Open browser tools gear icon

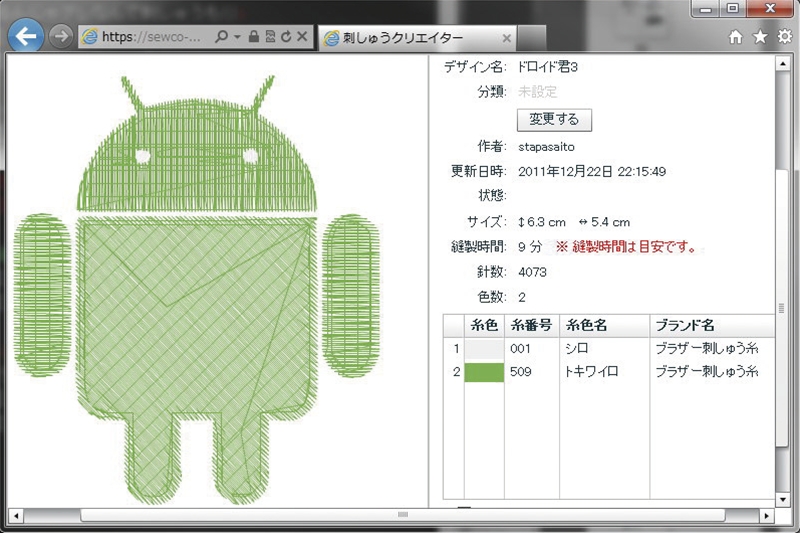click(785, 37)
